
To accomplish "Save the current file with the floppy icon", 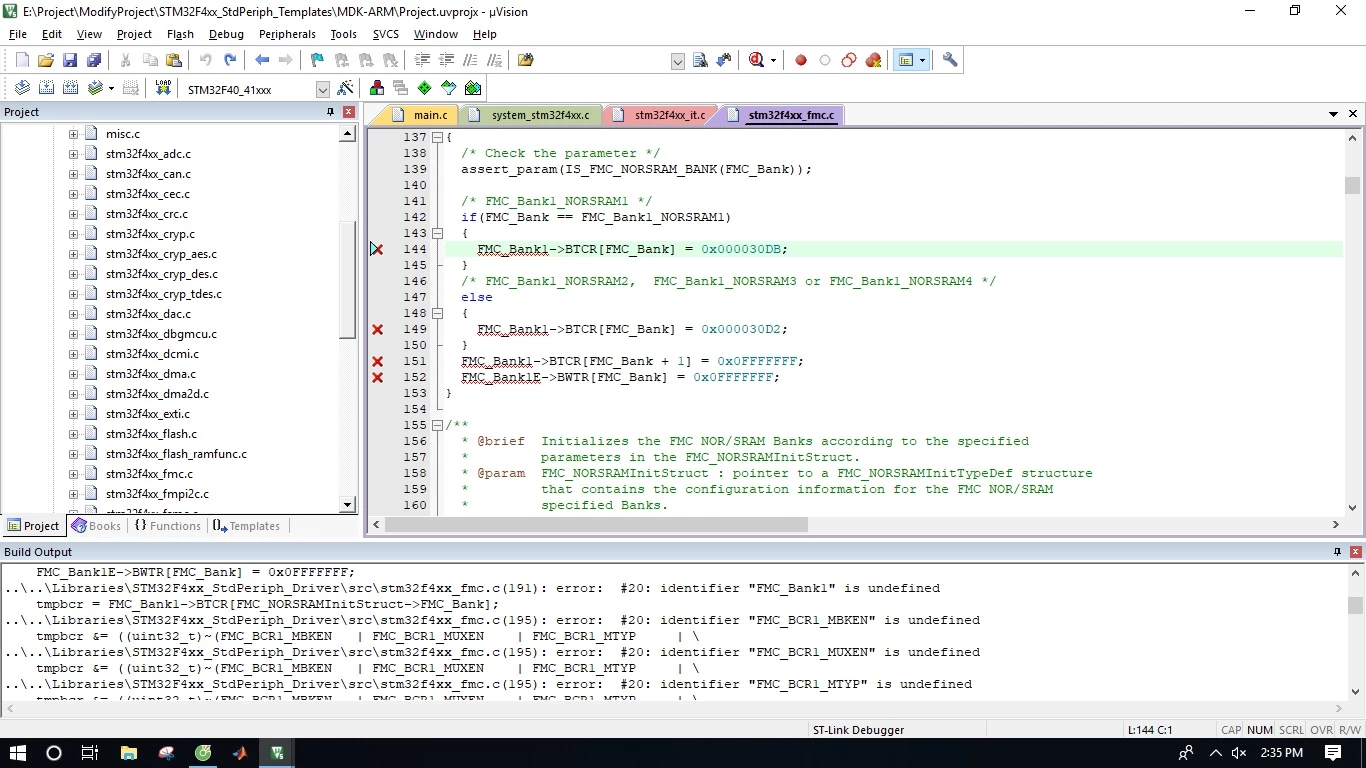I will tap(70, 60).
